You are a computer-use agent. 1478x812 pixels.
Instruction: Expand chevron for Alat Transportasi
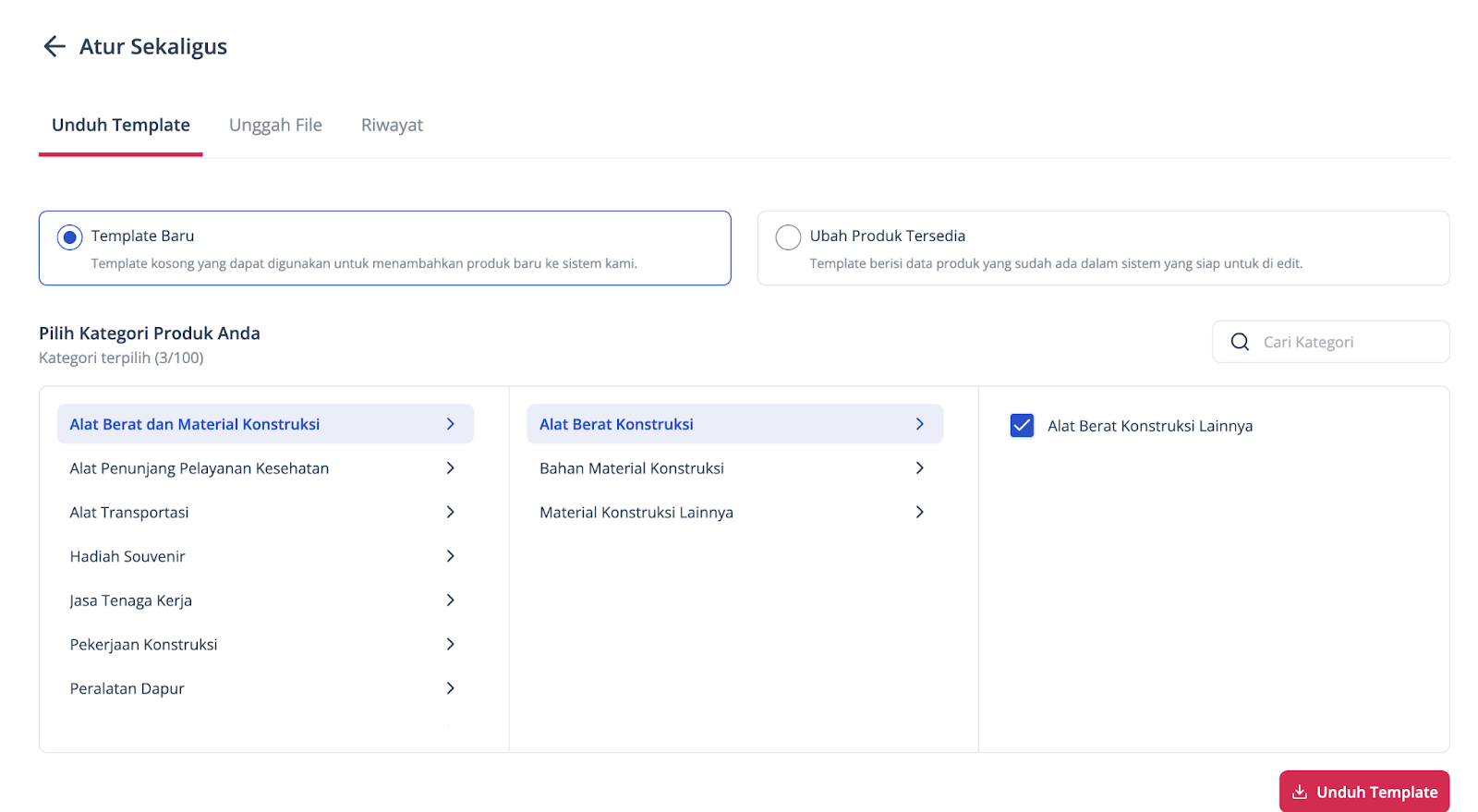pyautogui.click(x=451, y=512)
